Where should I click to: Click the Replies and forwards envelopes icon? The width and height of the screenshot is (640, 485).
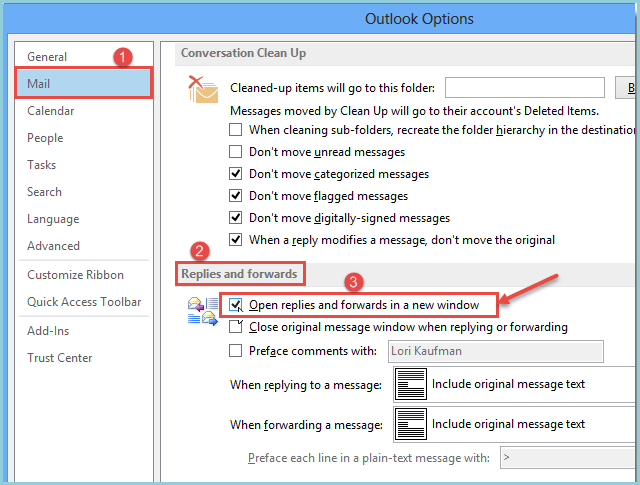point(203,311)
